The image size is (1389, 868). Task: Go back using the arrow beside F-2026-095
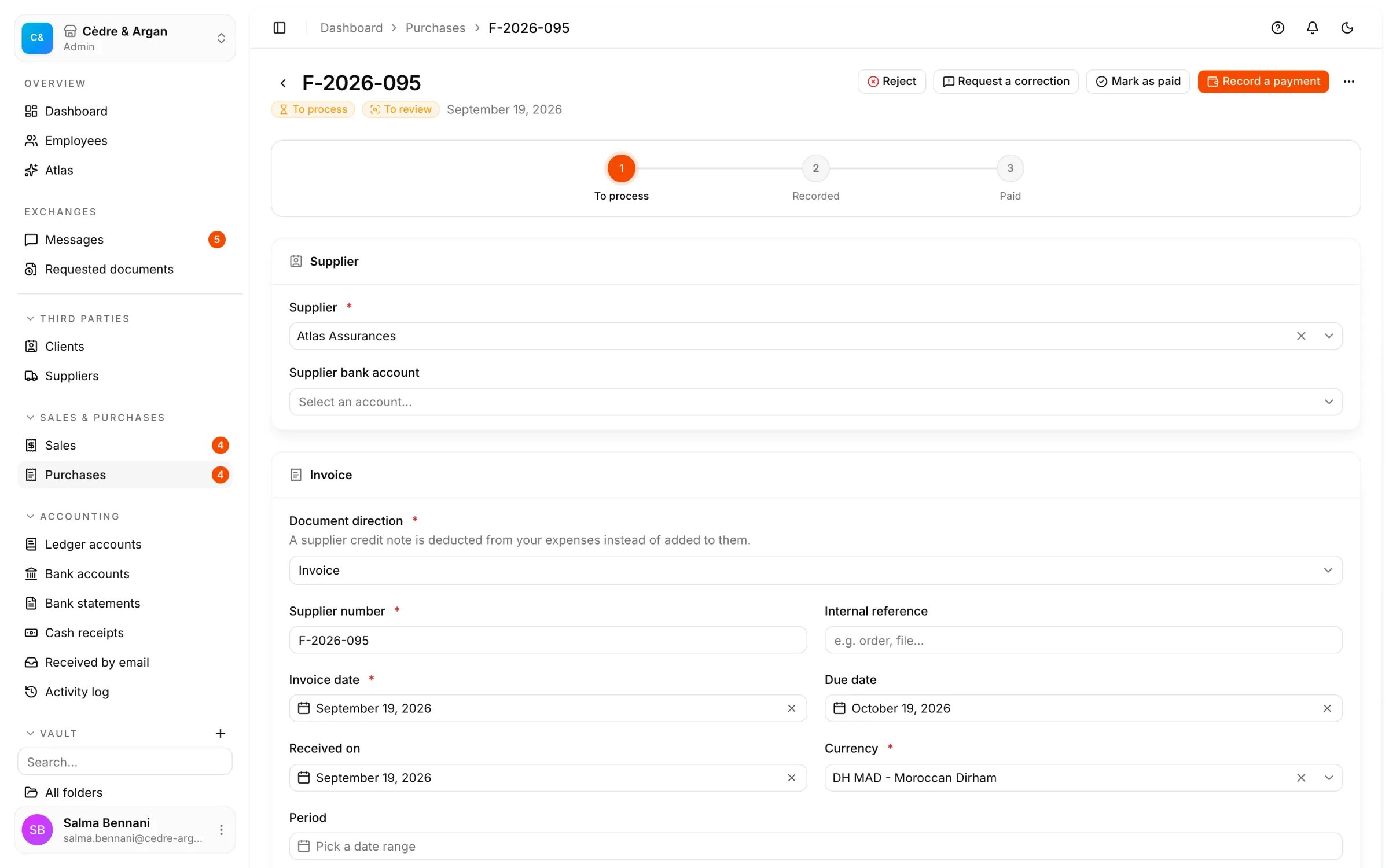[x=283, y=83]
